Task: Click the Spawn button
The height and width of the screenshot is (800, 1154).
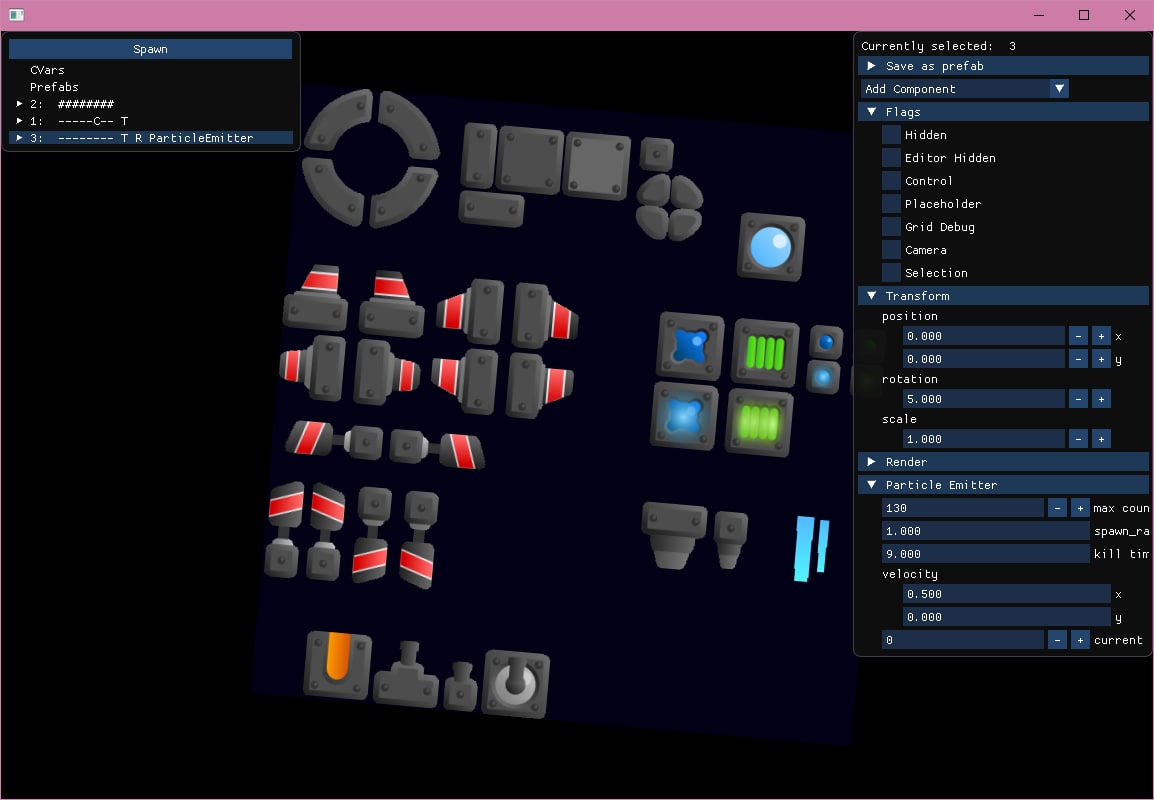Action: point(150,49)
